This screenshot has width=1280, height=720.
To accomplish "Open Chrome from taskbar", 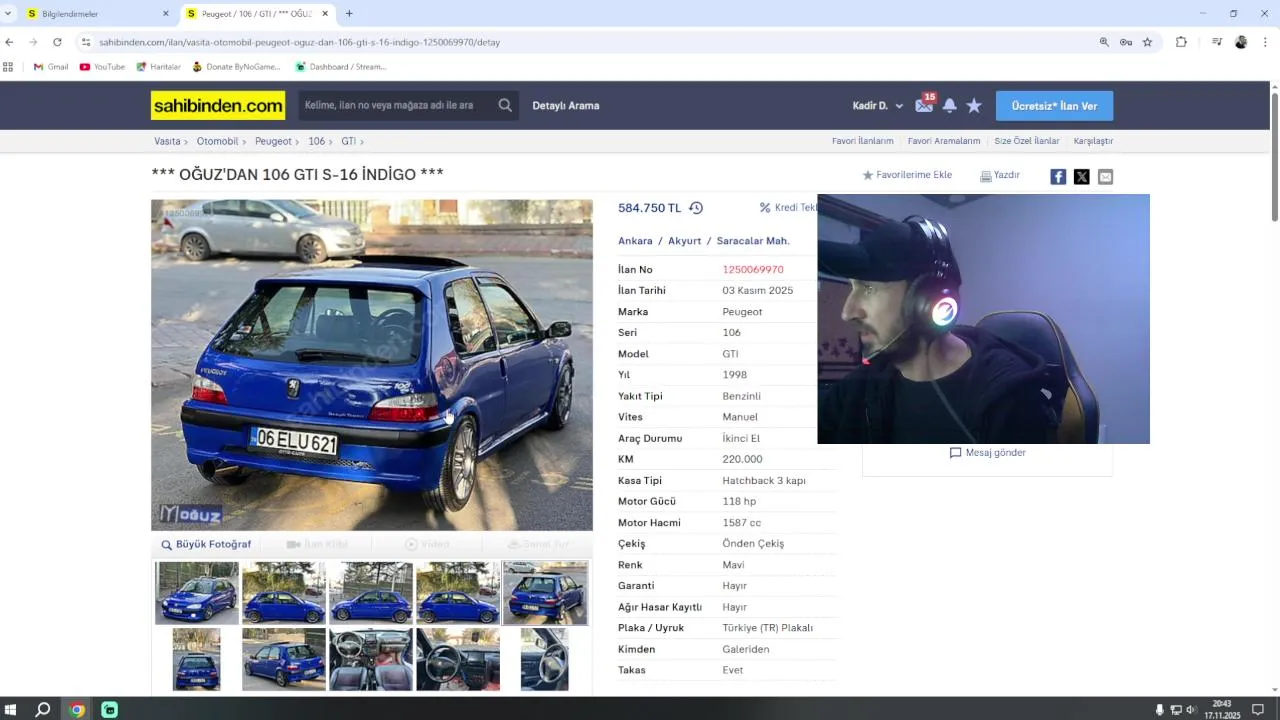I will [x=77, y=710].
